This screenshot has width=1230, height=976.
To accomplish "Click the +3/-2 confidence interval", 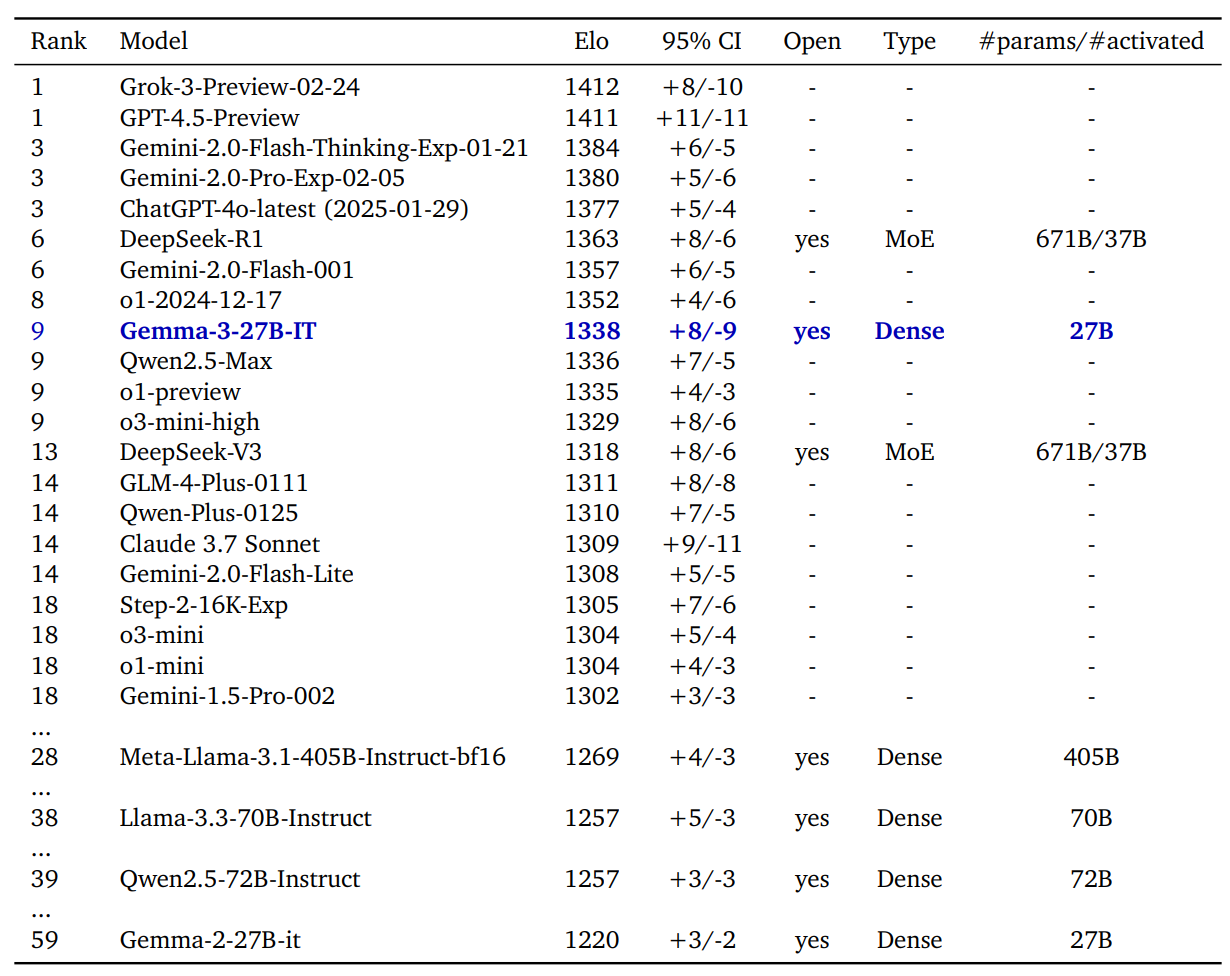I will [702, 941].
